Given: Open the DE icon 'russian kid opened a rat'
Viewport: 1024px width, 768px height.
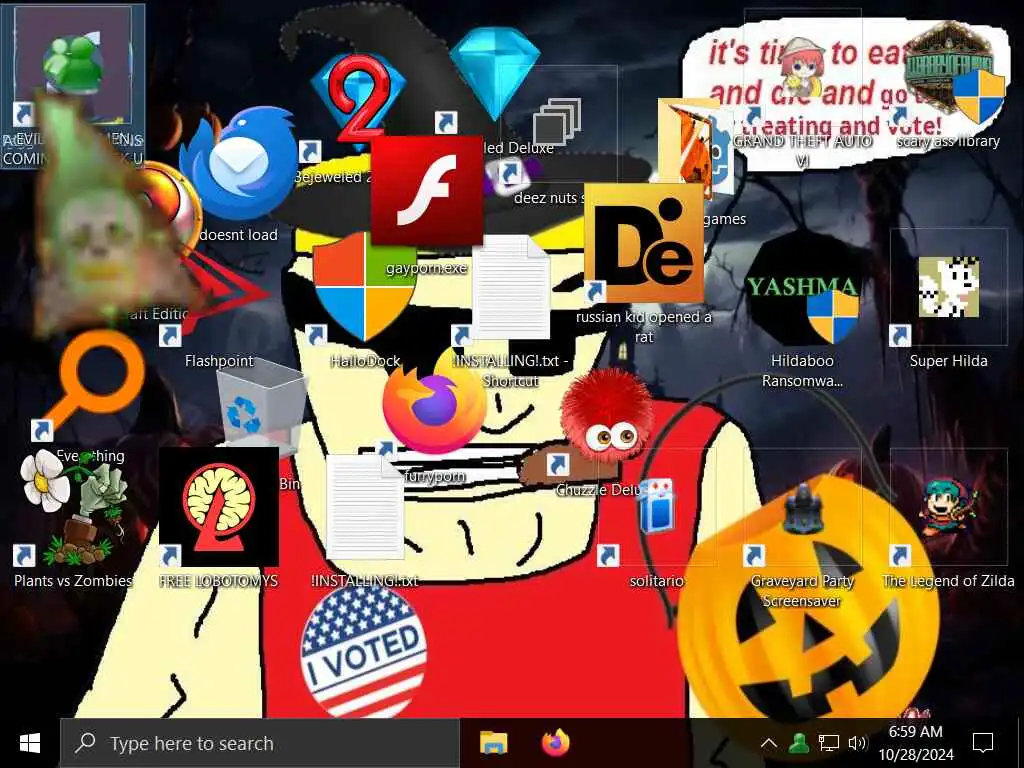Looking at the screenshot, I should coord(643,243).
